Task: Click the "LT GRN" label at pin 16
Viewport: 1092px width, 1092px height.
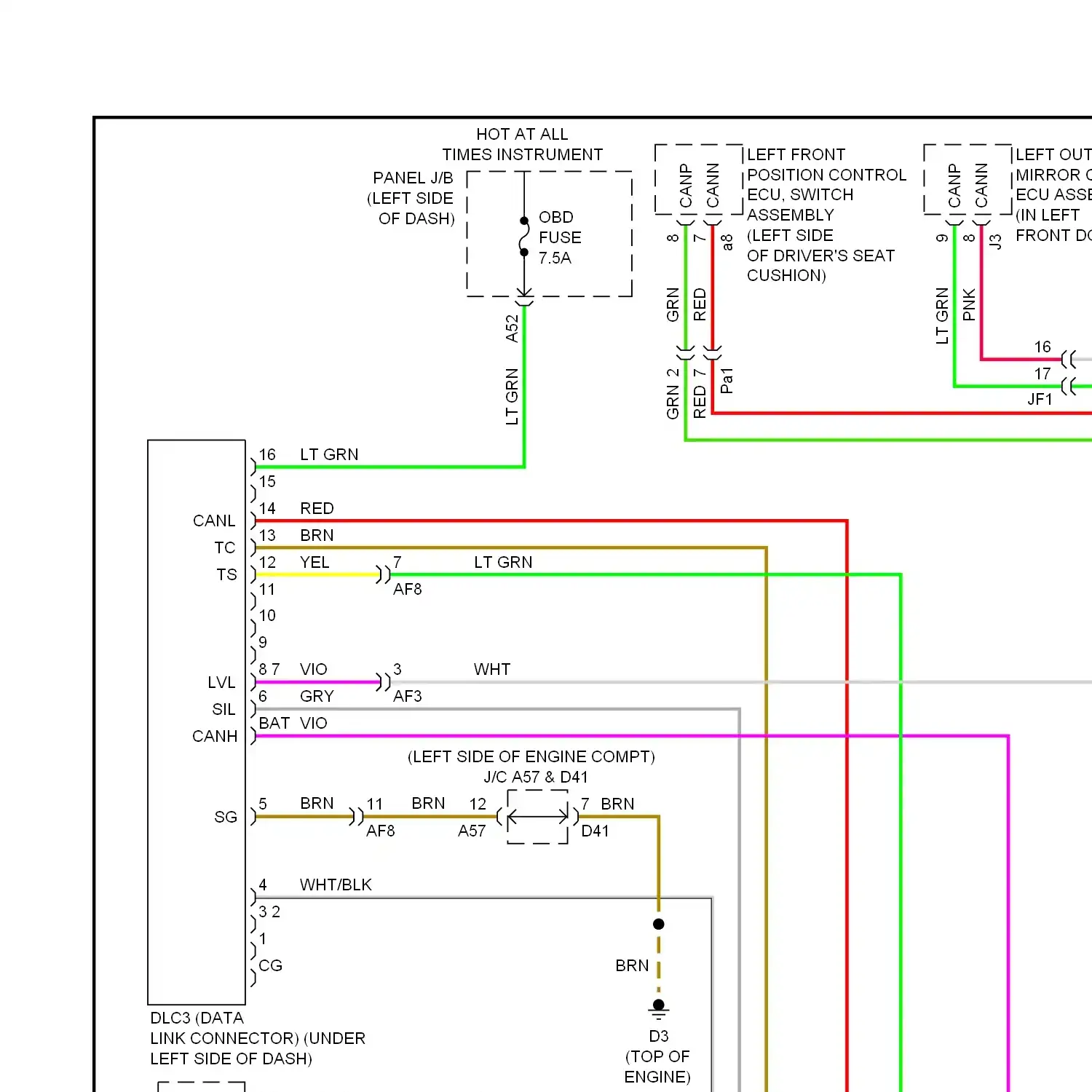Action: (x=329, y=454)
